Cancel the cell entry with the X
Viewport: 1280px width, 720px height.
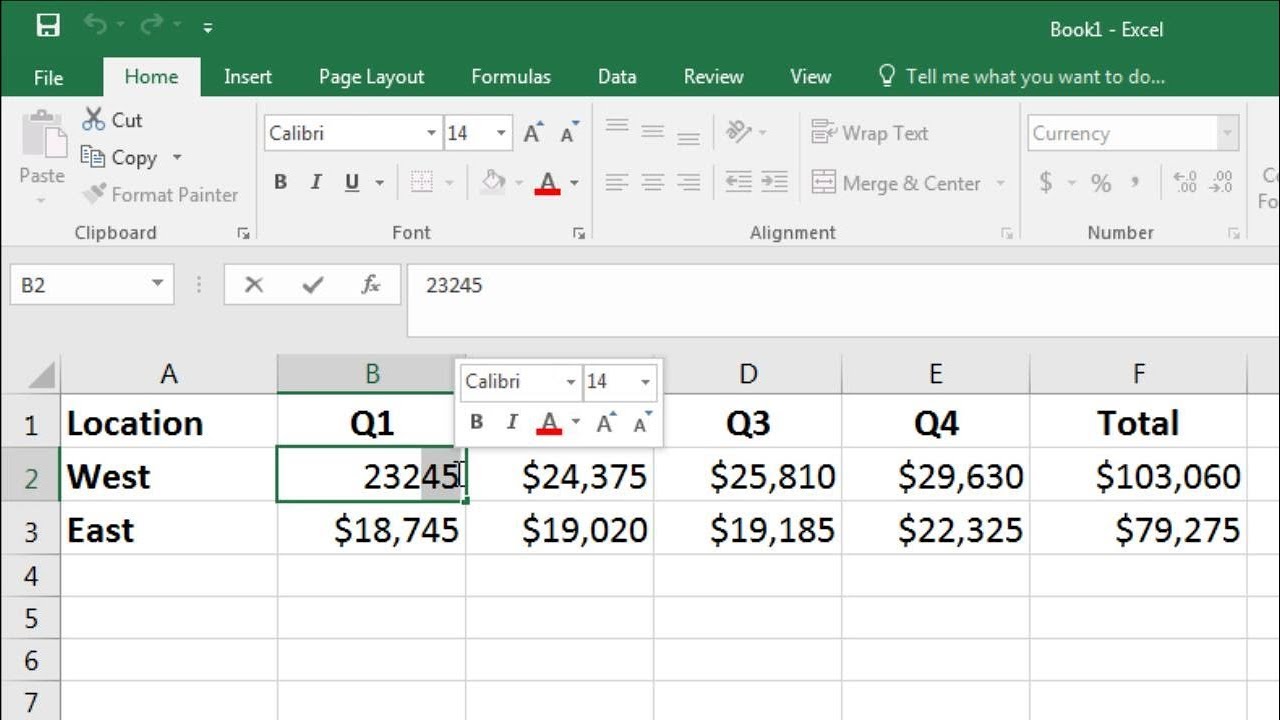tap(254, 285)
